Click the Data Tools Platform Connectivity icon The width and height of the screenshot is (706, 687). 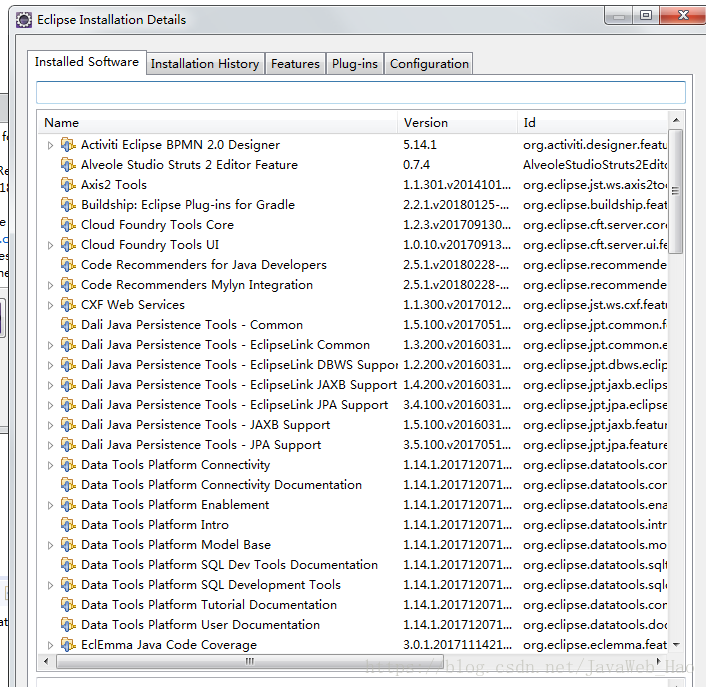(68, 465)
